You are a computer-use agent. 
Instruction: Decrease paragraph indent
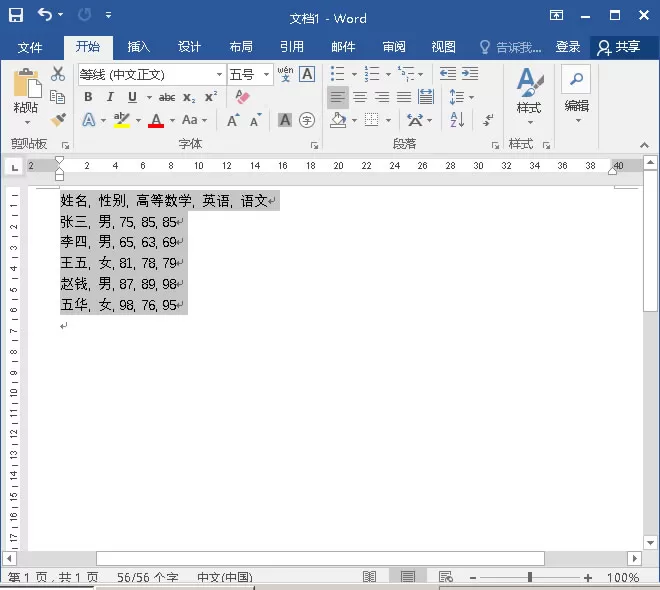coord(447,74)
